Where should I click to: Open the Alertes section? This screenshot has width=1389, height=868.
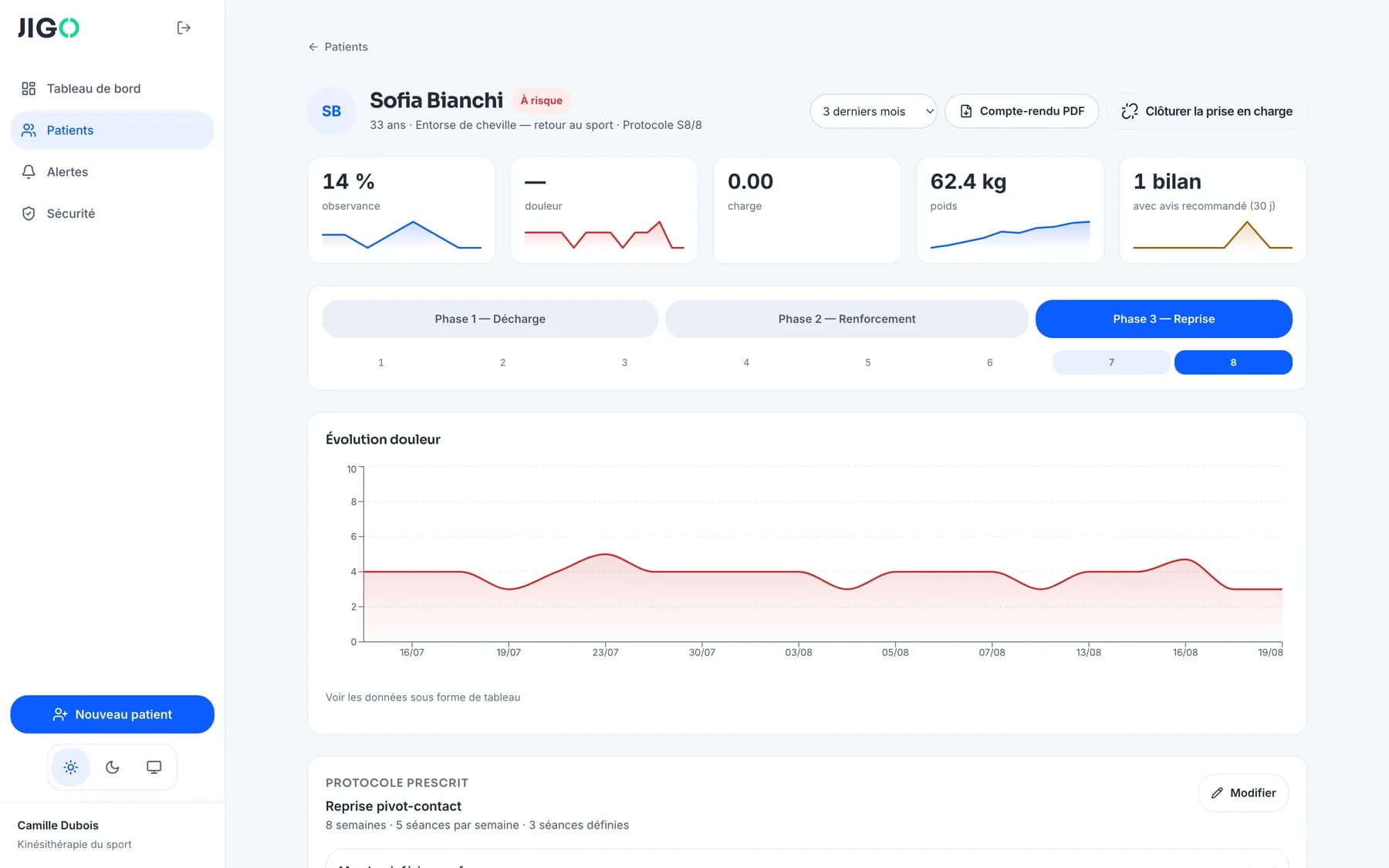(112, 172)
